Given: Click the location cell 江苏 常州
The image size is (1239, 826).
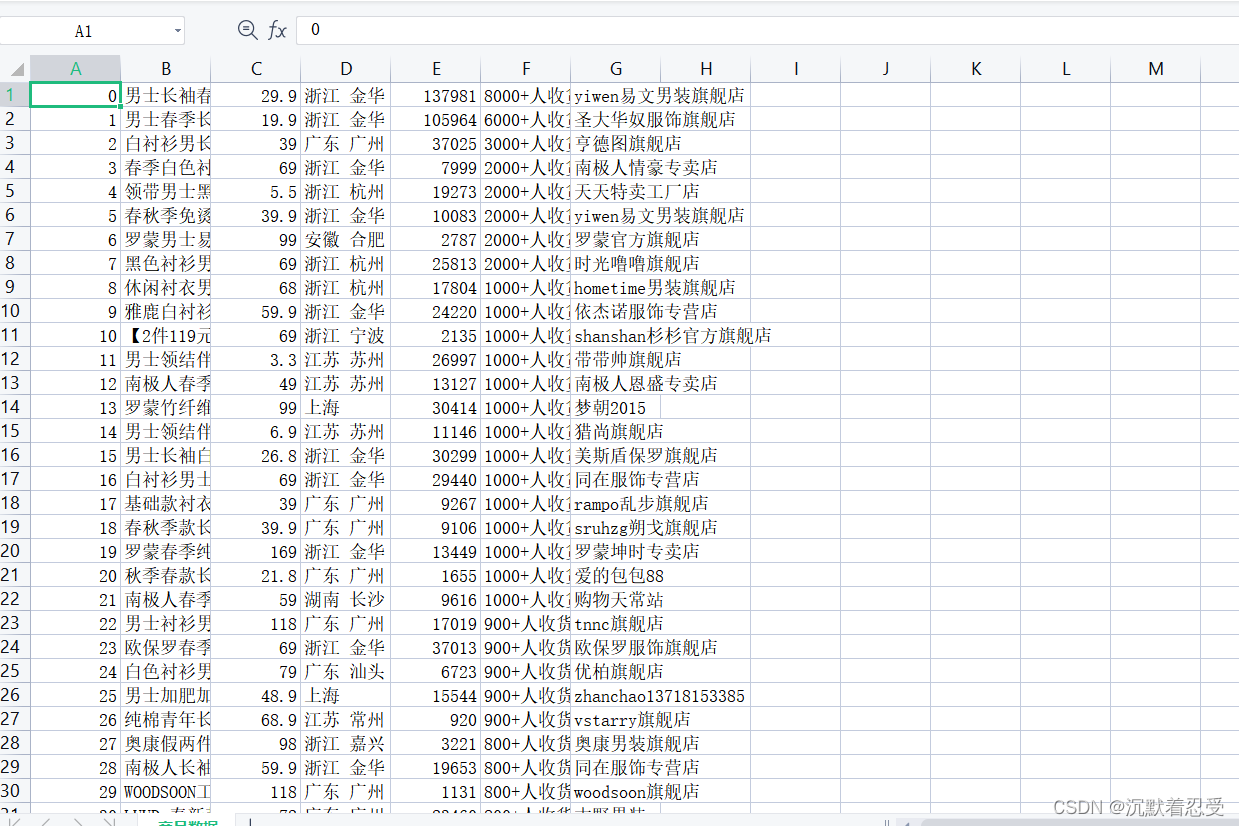Looking at the screenshot, I should point(346,719).
